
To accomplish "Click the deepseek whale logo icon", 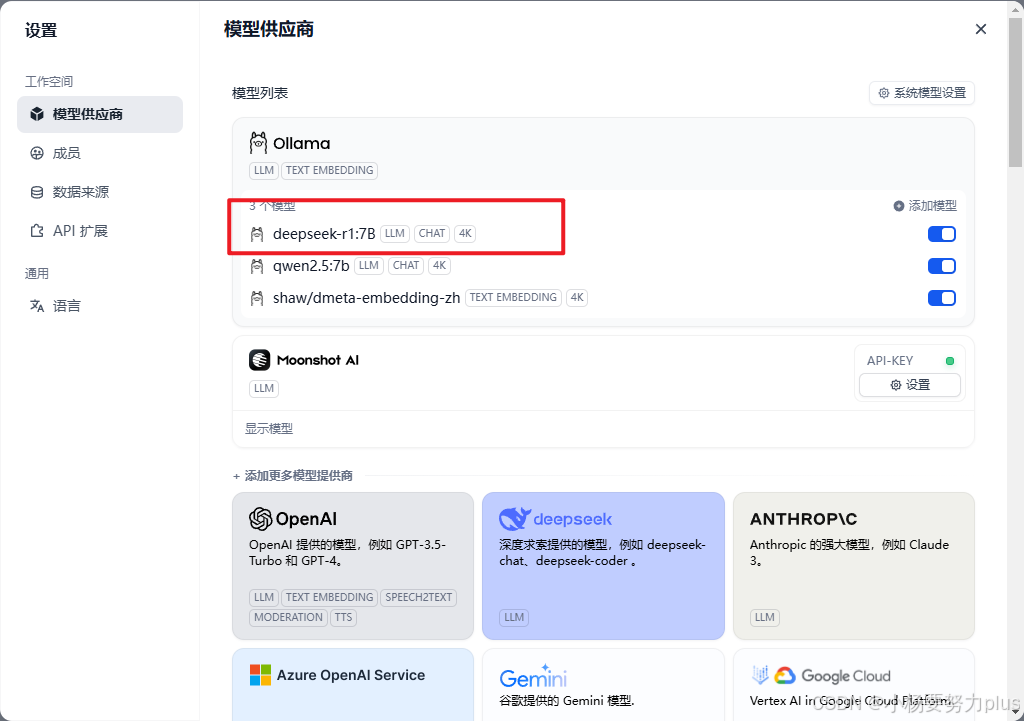I will [x=515, y=519].
